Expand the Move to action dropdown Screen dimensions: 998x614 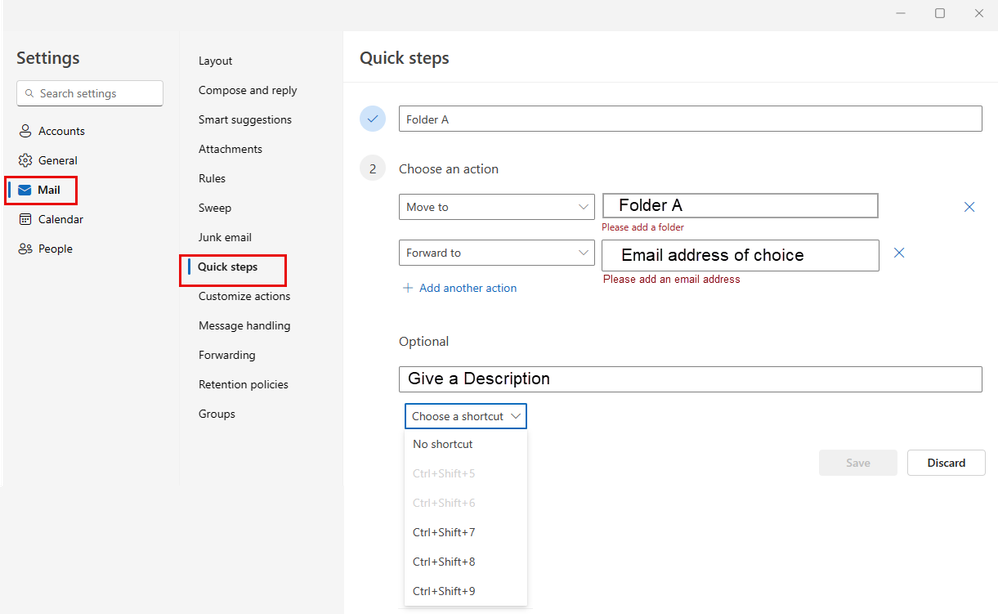pos(584,207)
